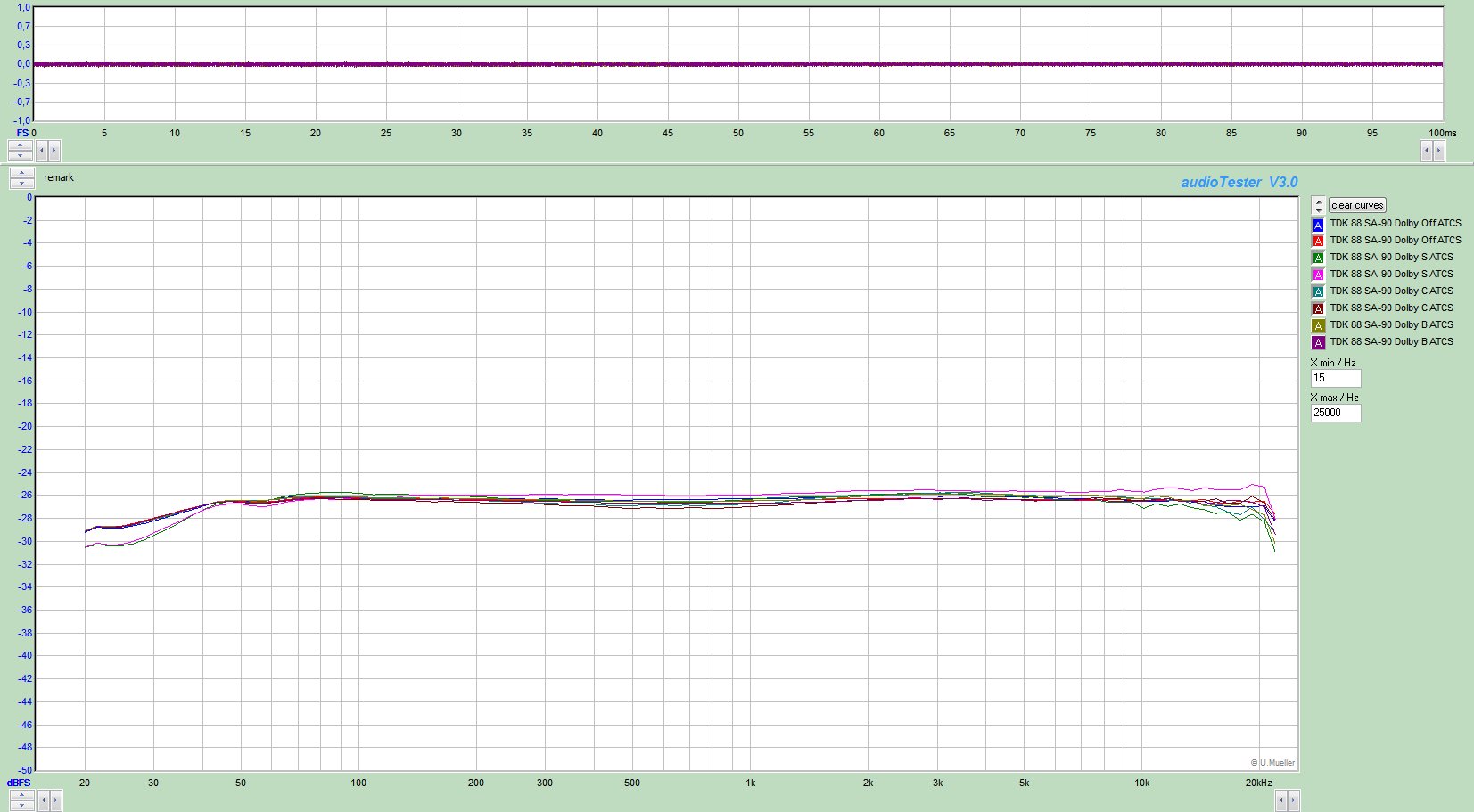Shift waveform time axis left at its start
Image resolution: width=1474 pixels, height=812 pixels.
tap(41, 151)
